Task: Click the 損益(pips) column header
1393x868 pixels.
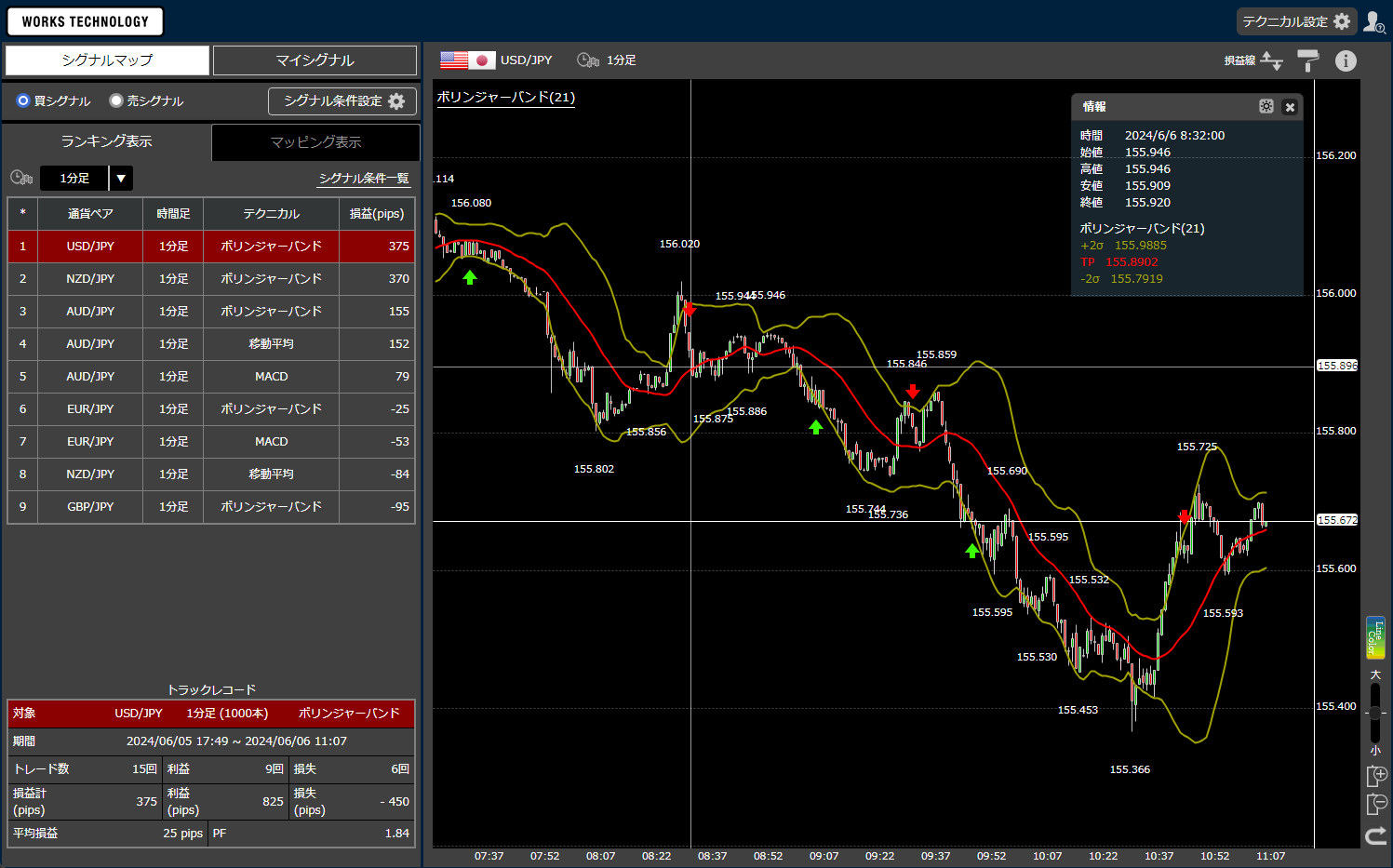Action: [x=377, y=214]
